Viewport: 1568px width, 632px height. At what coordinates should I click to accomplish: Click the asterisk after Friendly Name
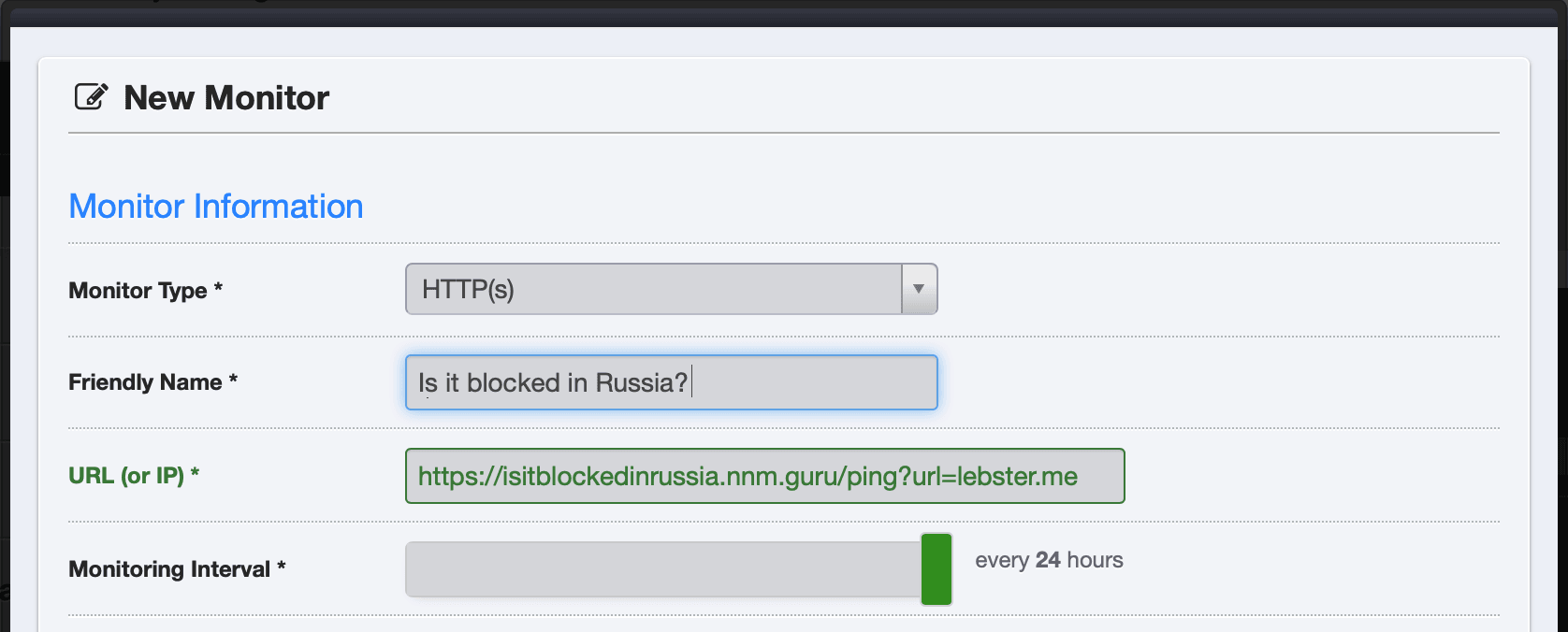coord(233,380)
